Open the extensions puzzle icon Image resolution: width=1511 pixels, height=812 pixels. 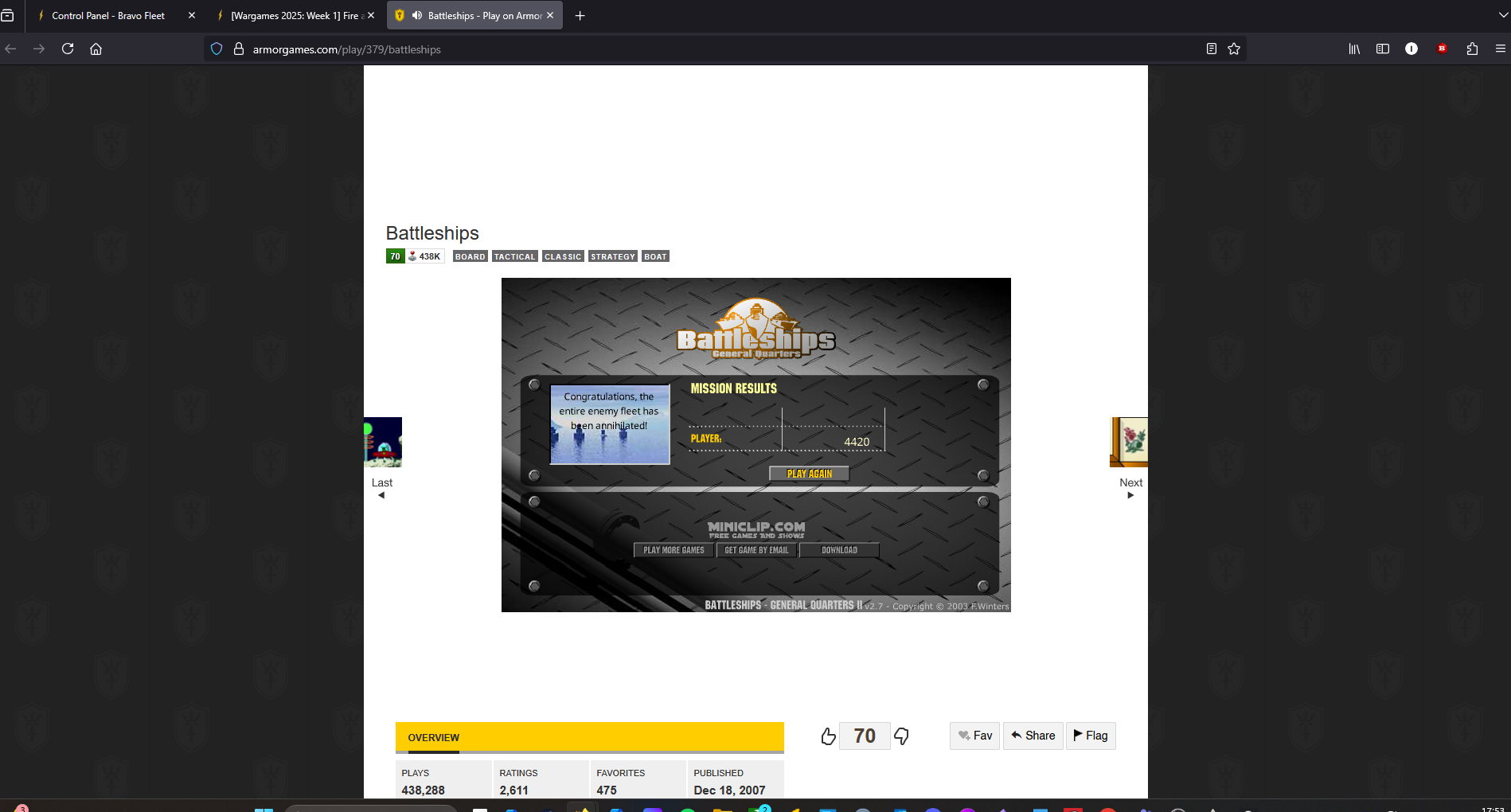pos(1472,49)
